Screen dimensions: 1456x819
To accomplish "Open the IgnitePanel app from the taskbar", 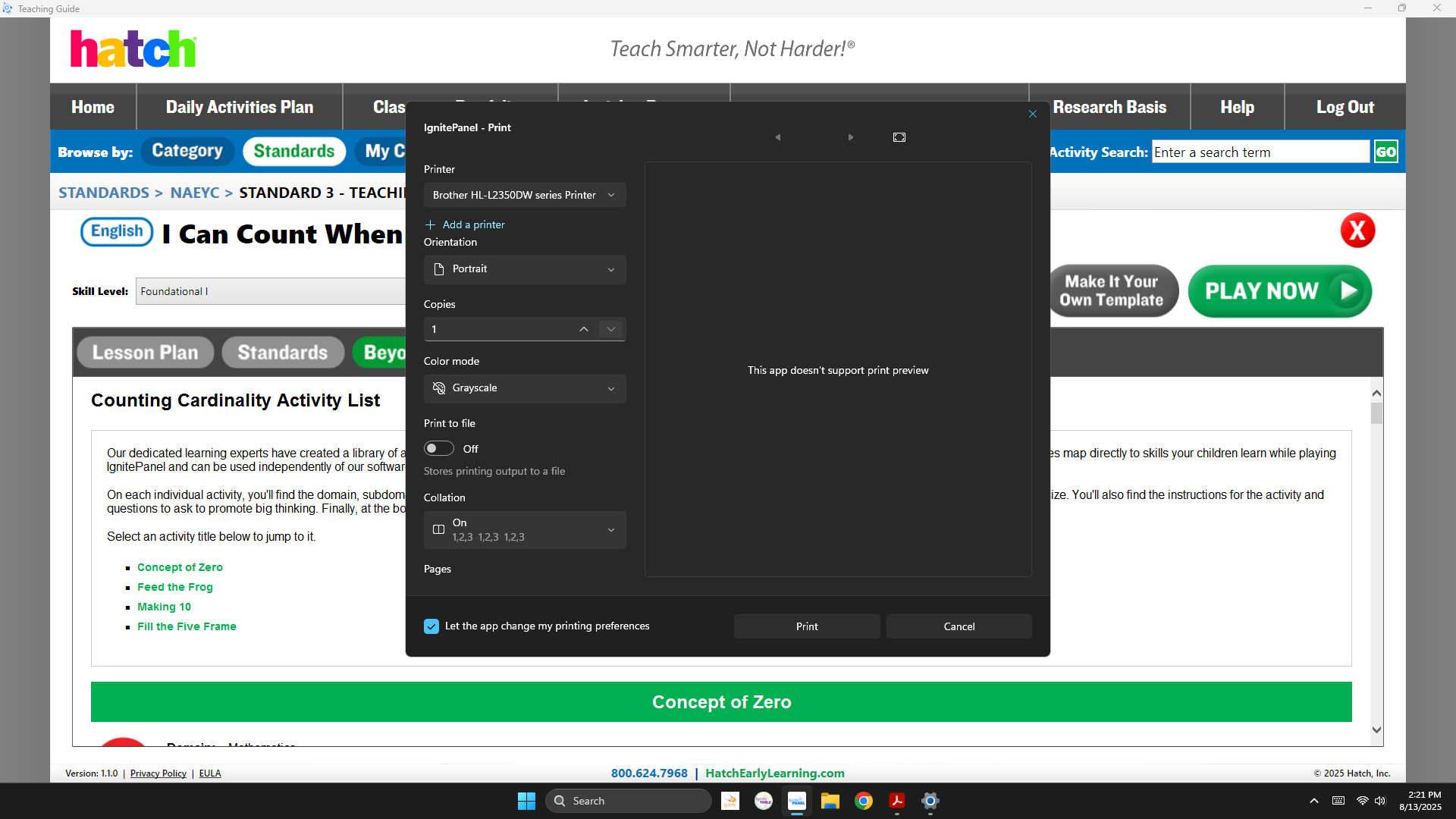I will 797,801.
